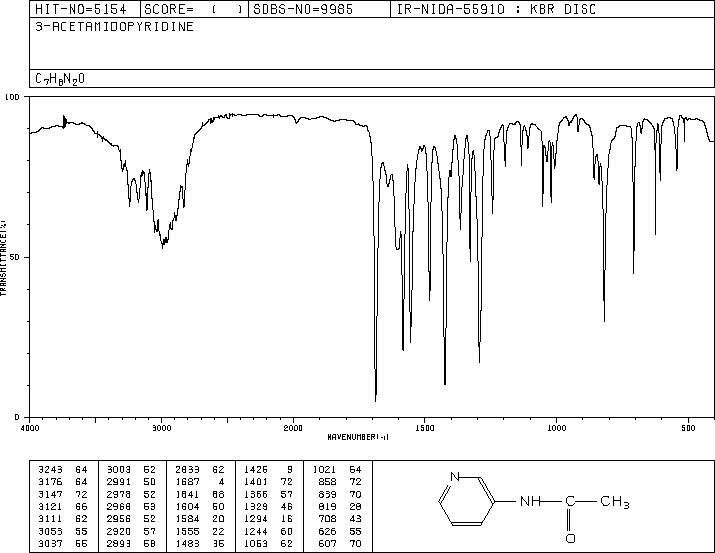Image resolution: width=715 pixels, height=553 pixels.
Task: Click the 1366 peak table entry
Action: click(x=269, y=494)
